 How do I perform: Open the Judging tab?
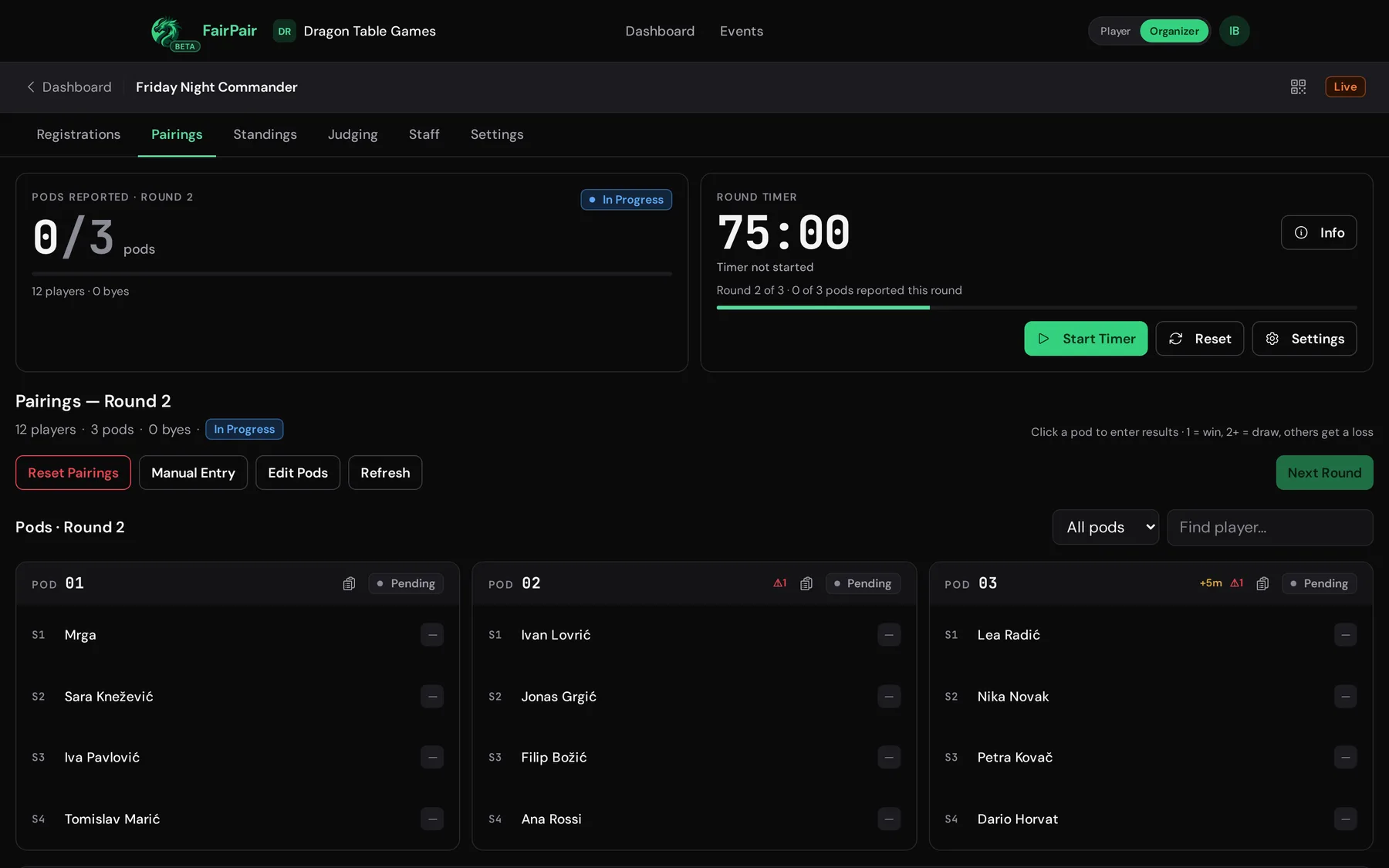click(x=353, y=134)
